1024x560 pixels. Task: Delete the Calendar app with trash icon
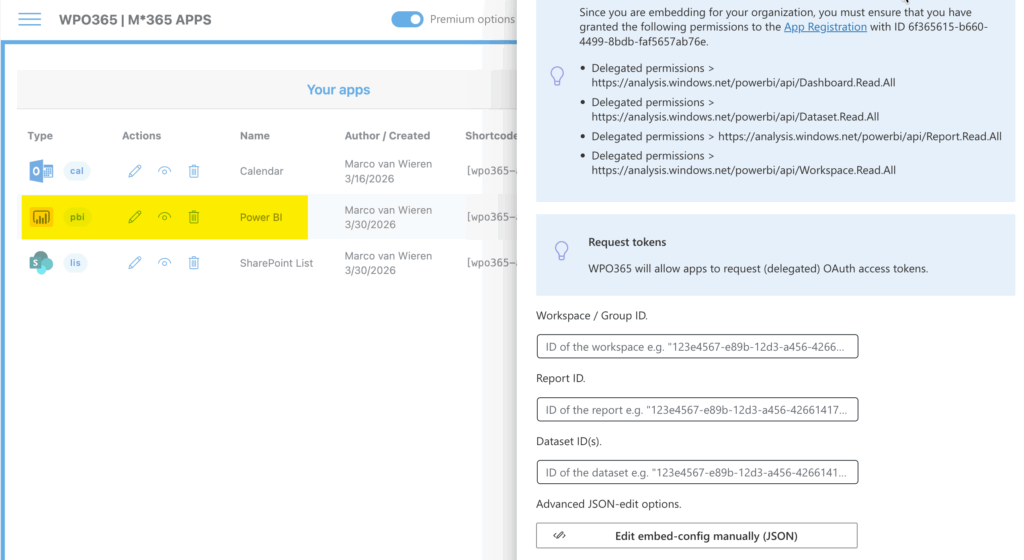tap(194, 171)
